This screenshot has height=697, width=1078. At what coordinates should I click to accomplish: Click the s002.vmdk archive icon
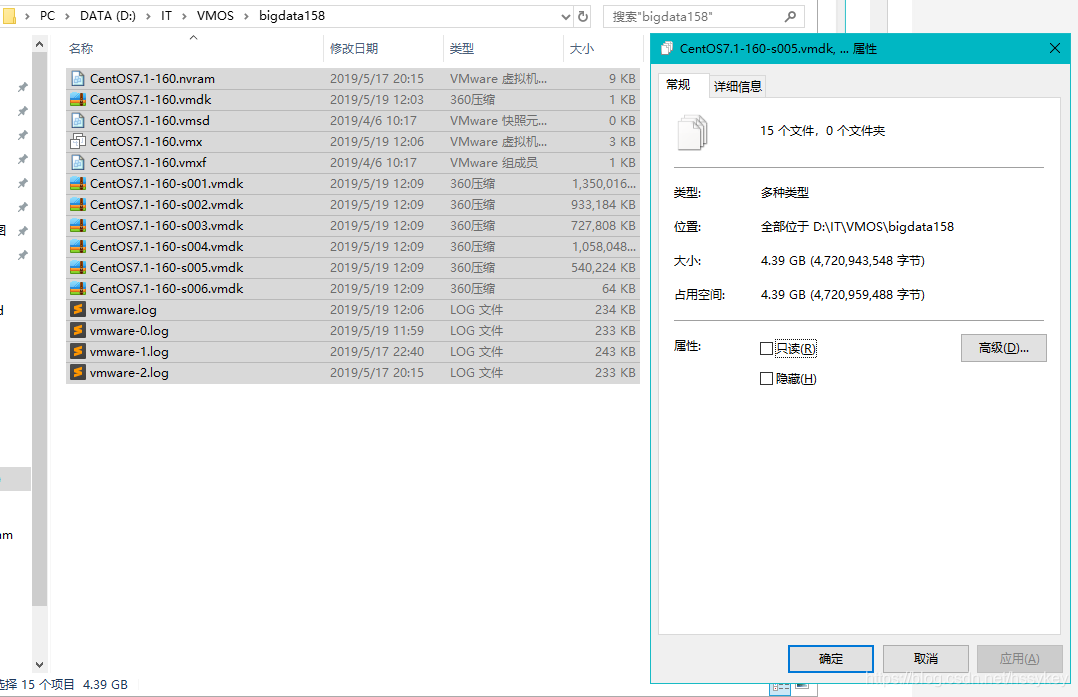pyautogui.click(x=78, y=205)
